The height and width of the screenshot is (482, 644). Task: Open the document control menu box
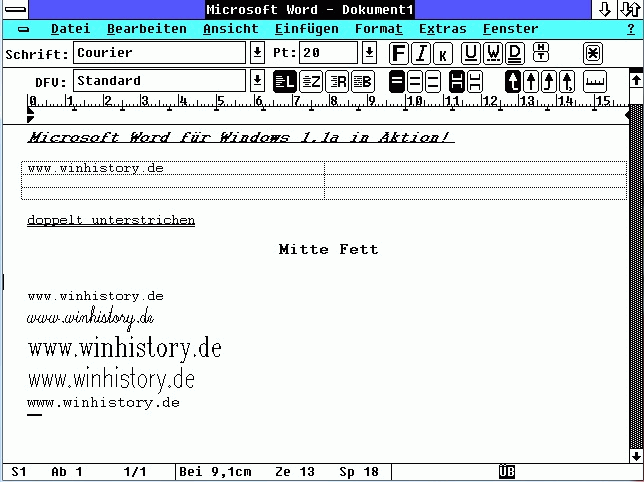[24, 29]
